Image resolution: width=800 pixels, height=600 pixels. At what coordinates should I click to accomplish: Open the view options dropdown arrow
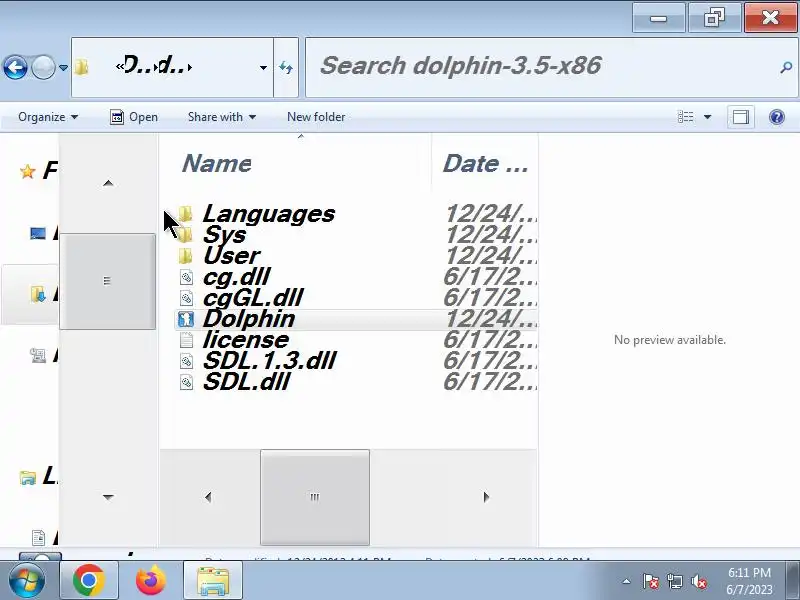click(708, 117)
